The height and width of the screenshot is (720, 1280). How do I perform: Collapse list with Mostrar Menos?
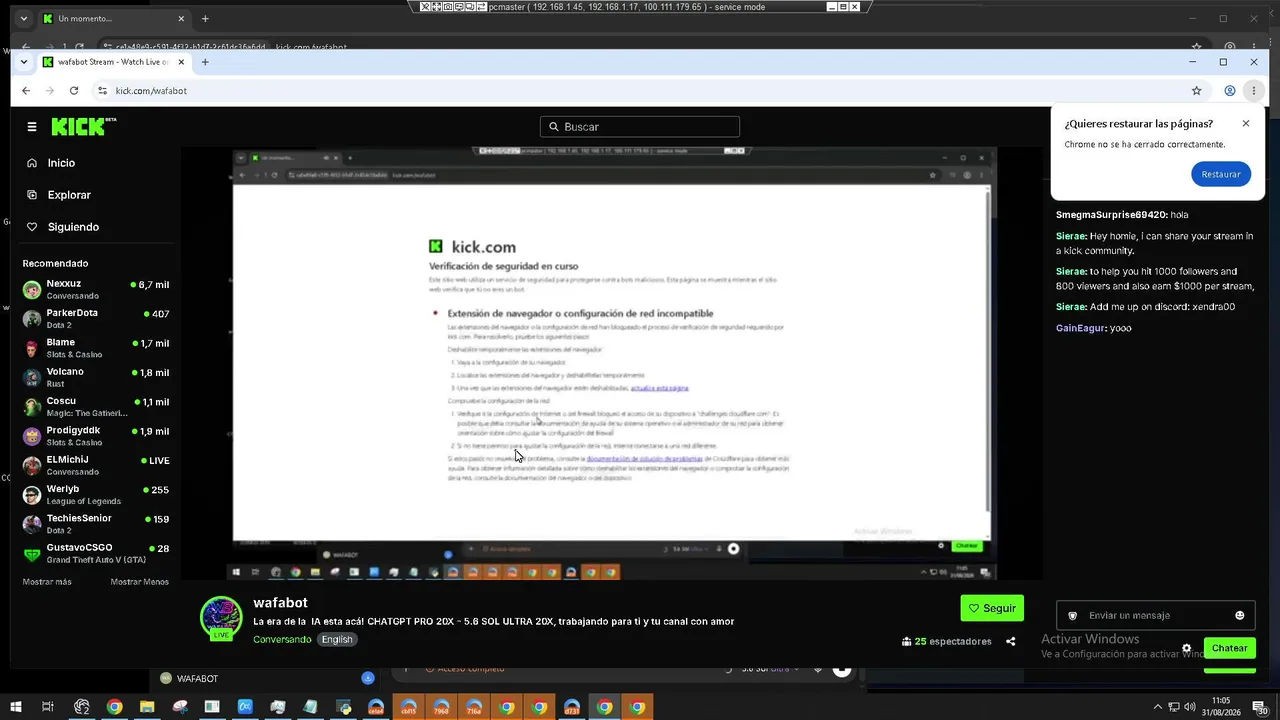tap(139, 582)
